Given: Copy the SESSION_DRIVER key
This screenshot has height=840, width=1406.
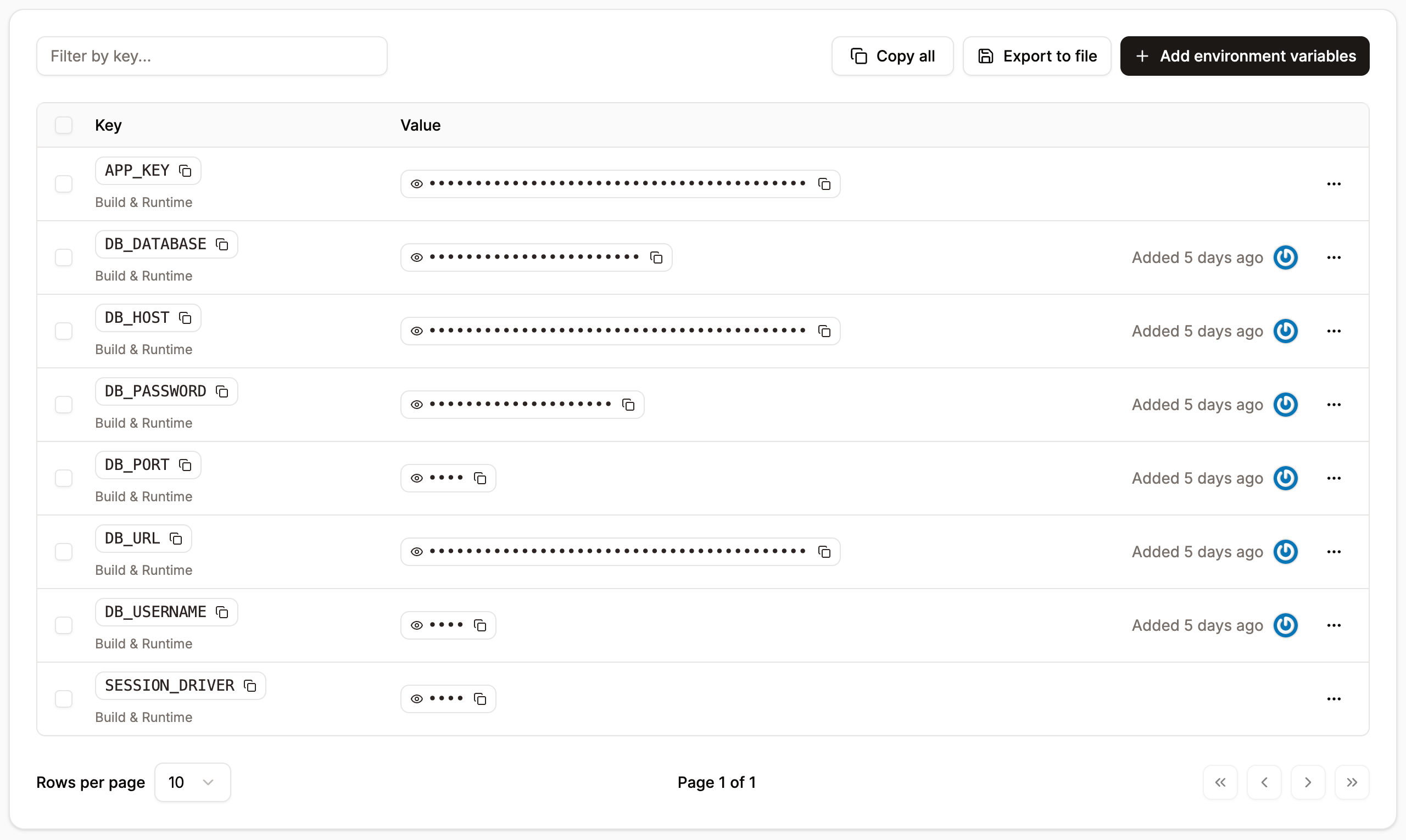Looking at the screenshot, I should click(x=251, y=686).
